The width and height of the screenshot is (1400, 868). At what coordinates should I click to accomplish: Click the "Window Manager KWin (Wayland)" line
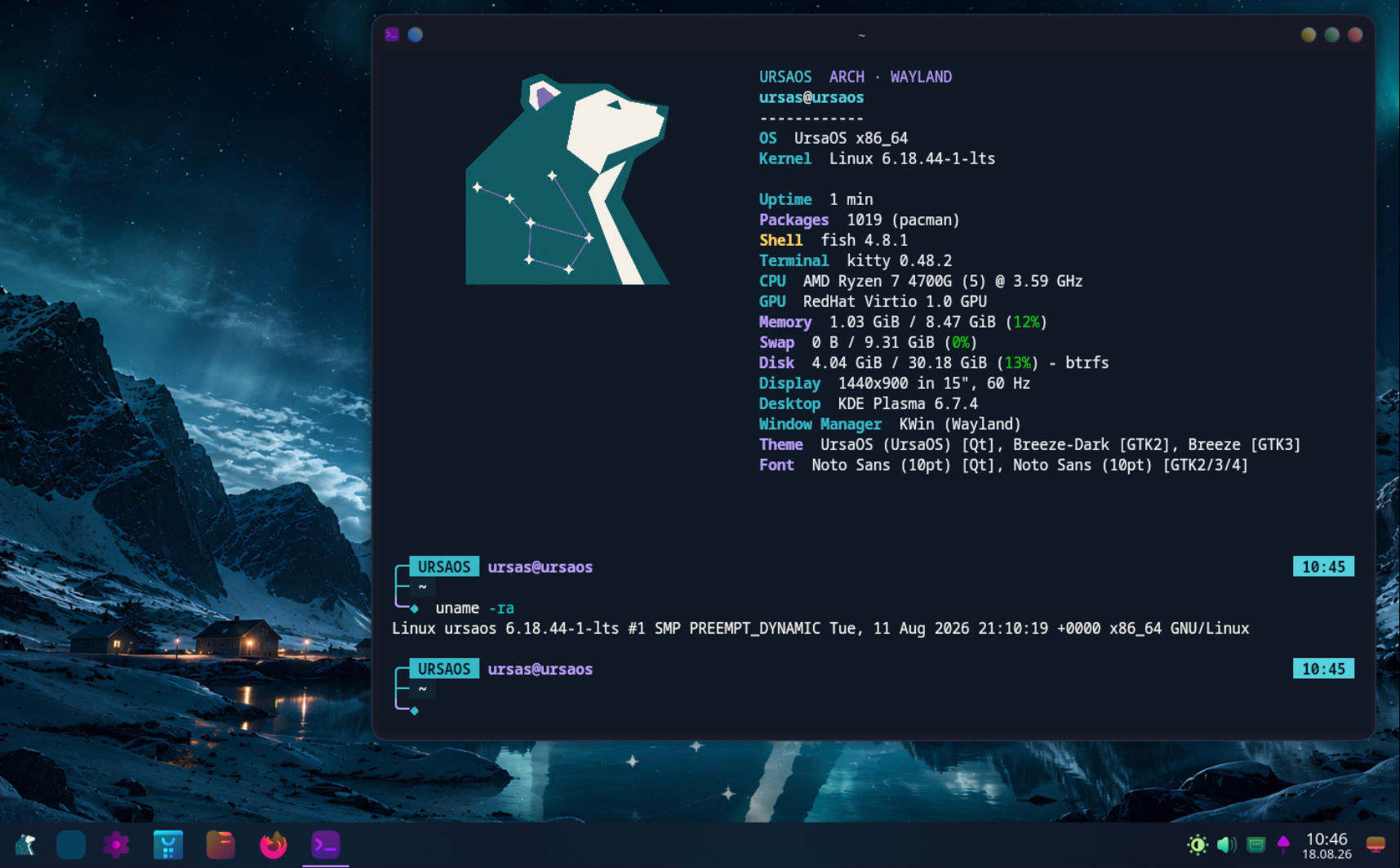point(890,424)
